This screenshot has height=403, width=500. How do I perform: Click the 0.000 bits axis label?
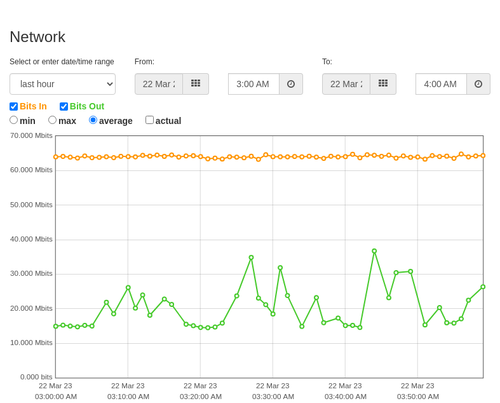[x=36, y=377]
